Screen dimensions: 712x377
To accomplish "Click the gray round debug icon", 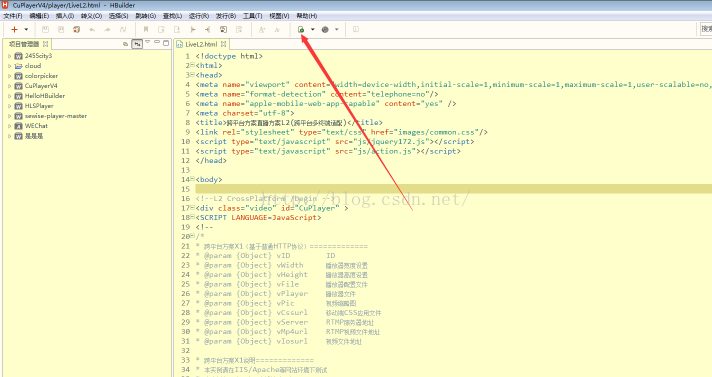I will coord(325,30).
